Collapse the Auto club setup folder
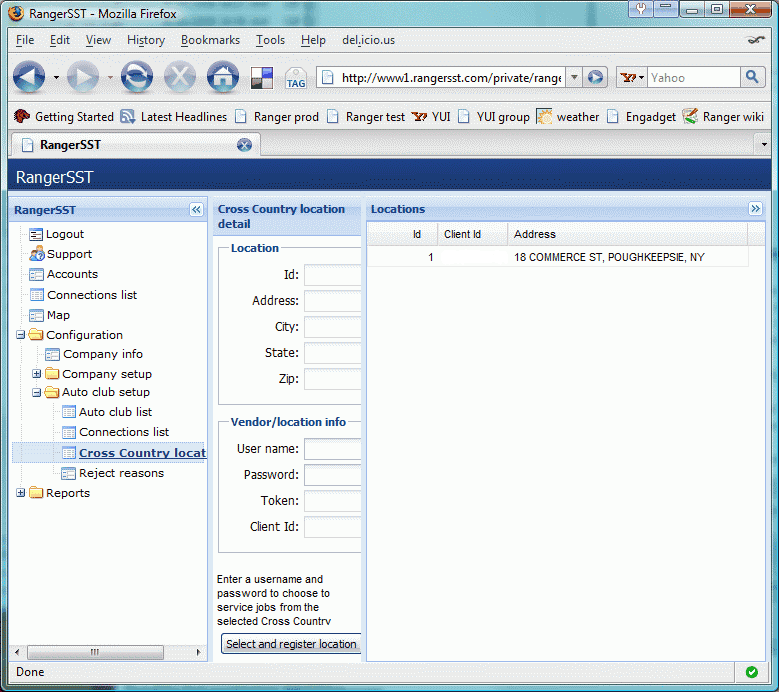Image resolution: width=779 pixels, height=692 pixels. [37, 393]
